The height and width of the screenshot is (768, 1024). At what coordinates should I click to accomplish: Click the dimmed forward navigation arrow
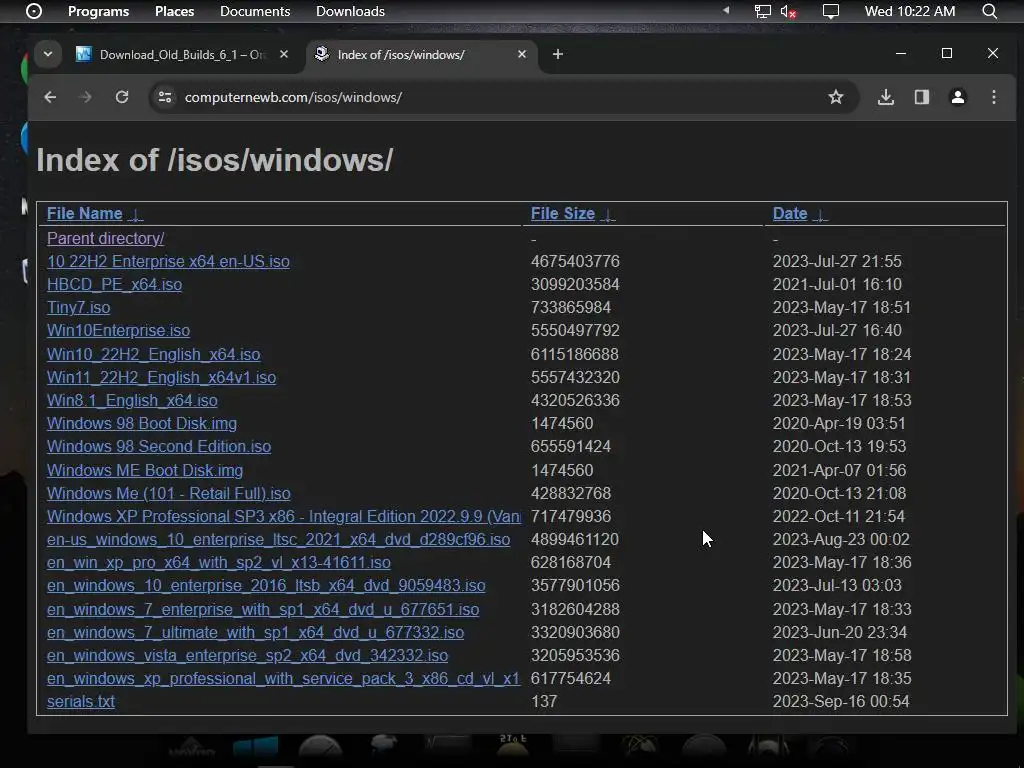(x=86, y=97)
